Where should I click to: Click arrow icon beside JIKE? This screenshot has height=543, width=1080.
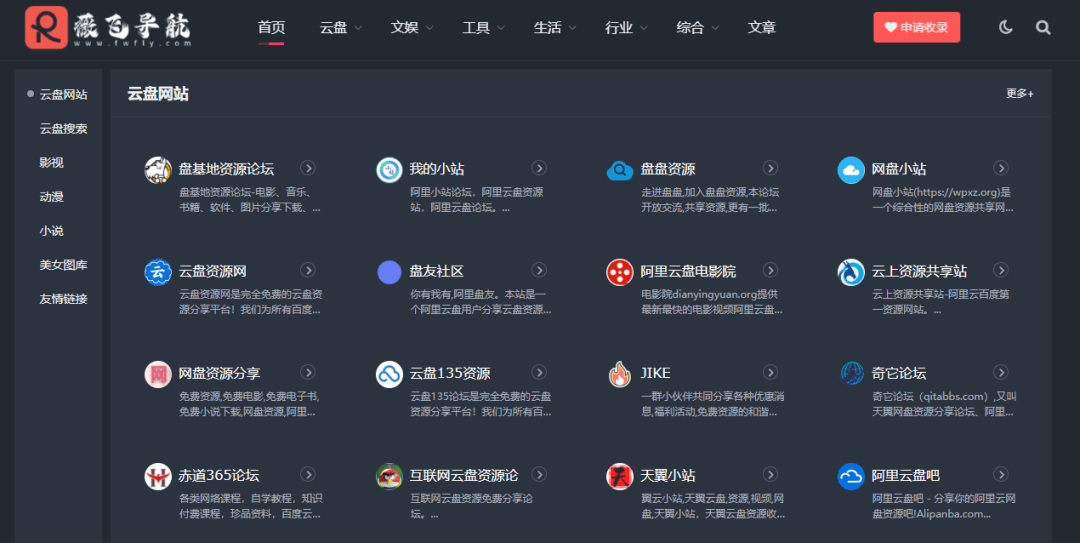pos(770,372)
